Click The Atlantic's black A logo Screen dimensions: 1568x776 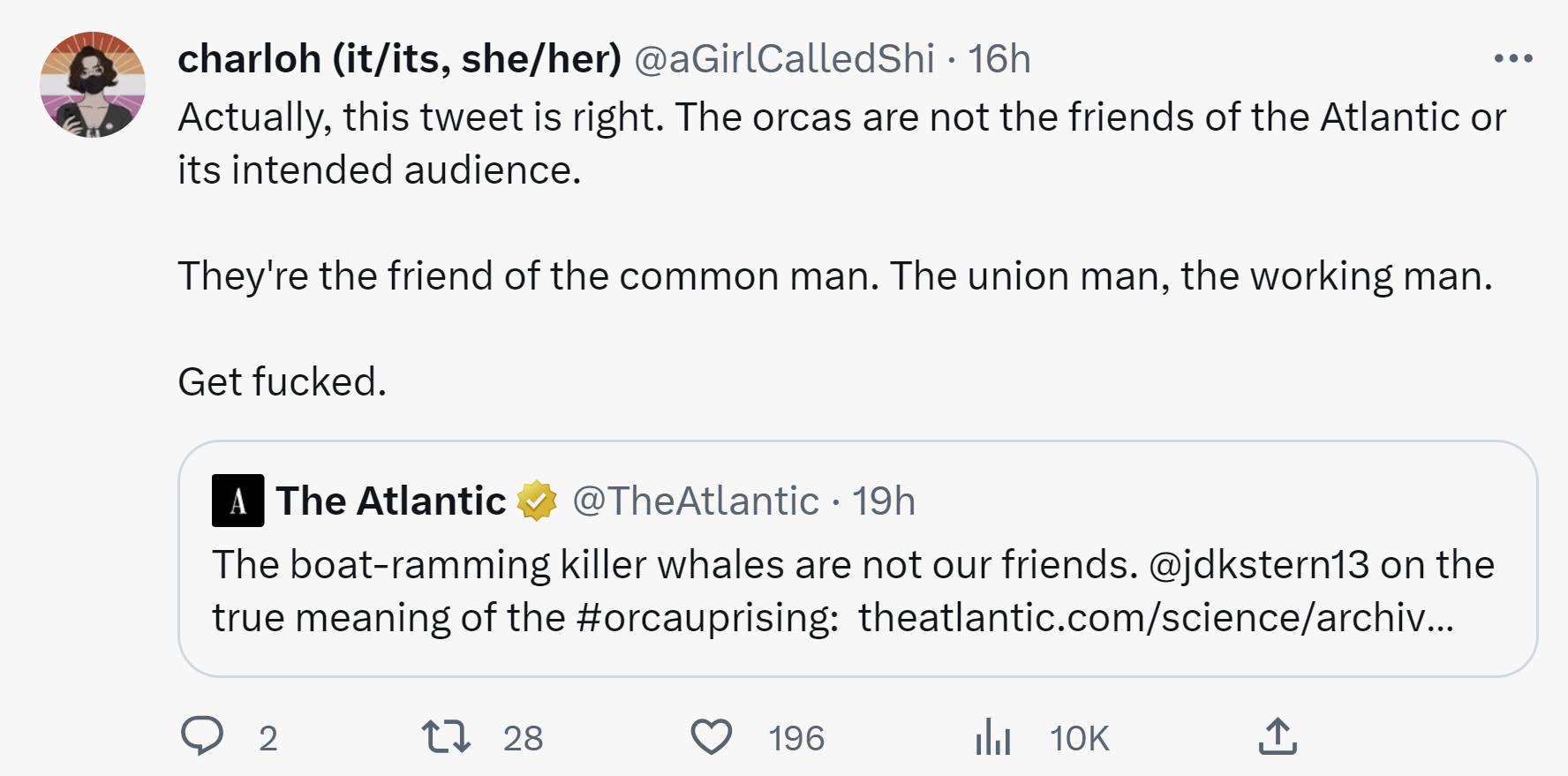[237, 501]
